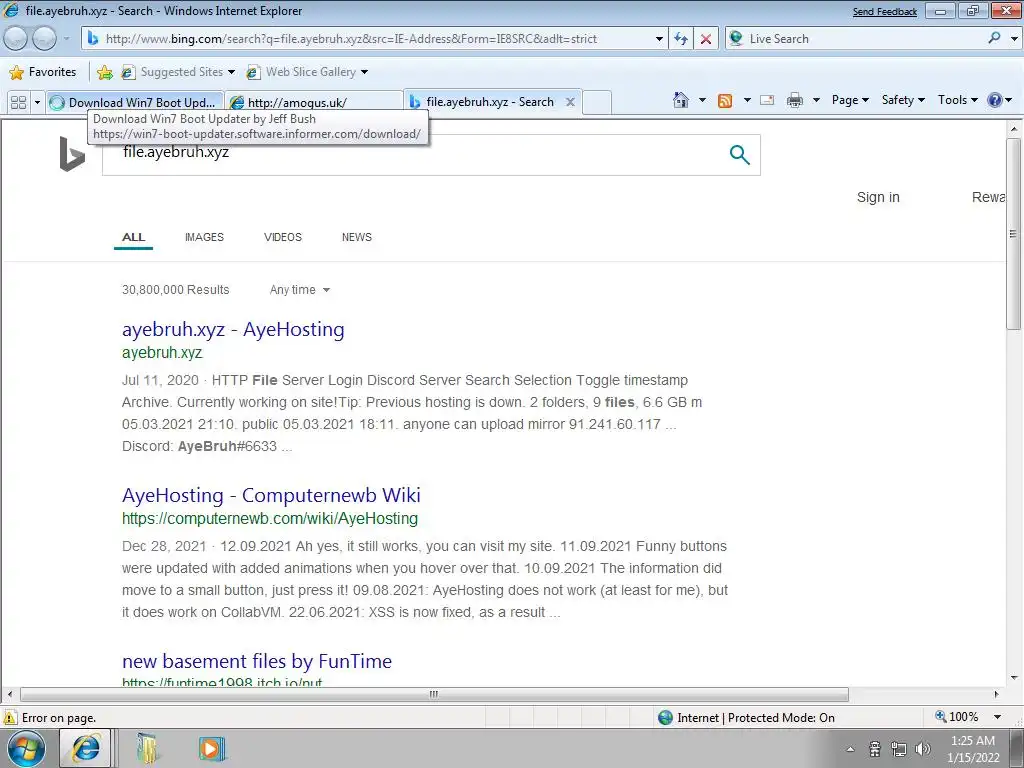
Task: Click Internet Protected Mode status text
Action: pos(756,718)
